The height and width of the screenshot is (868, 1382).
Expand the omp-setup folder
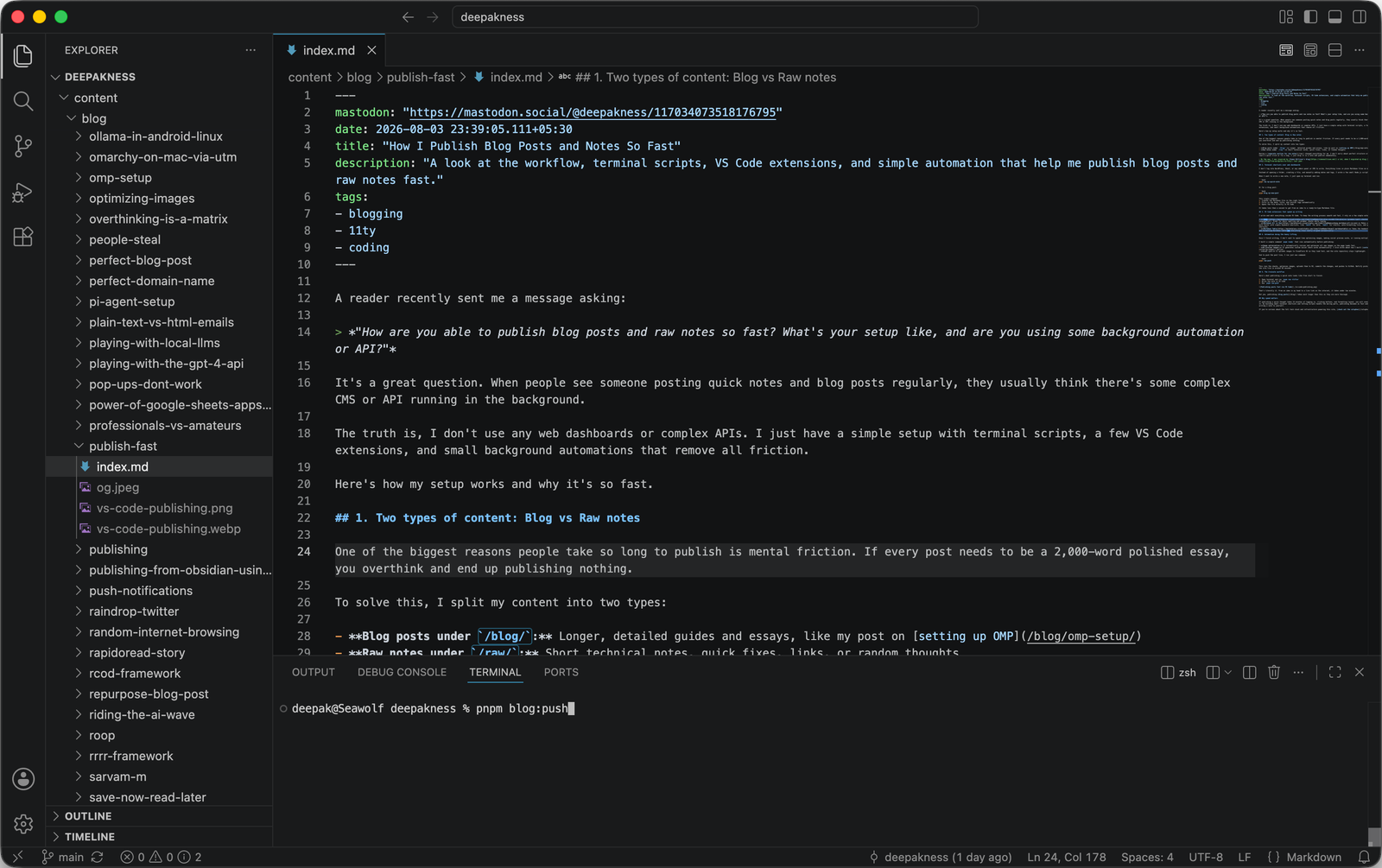[x=160, y=178]
